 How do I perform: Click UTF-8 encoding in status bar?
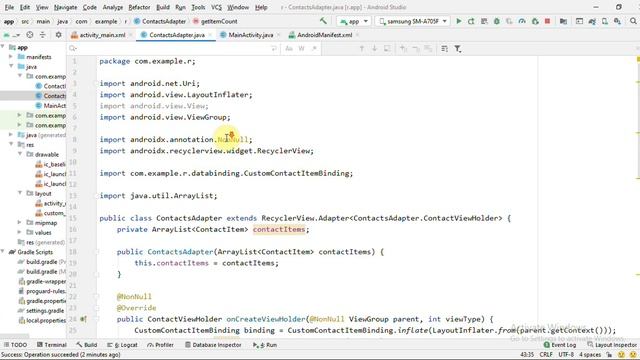point(566,354)
